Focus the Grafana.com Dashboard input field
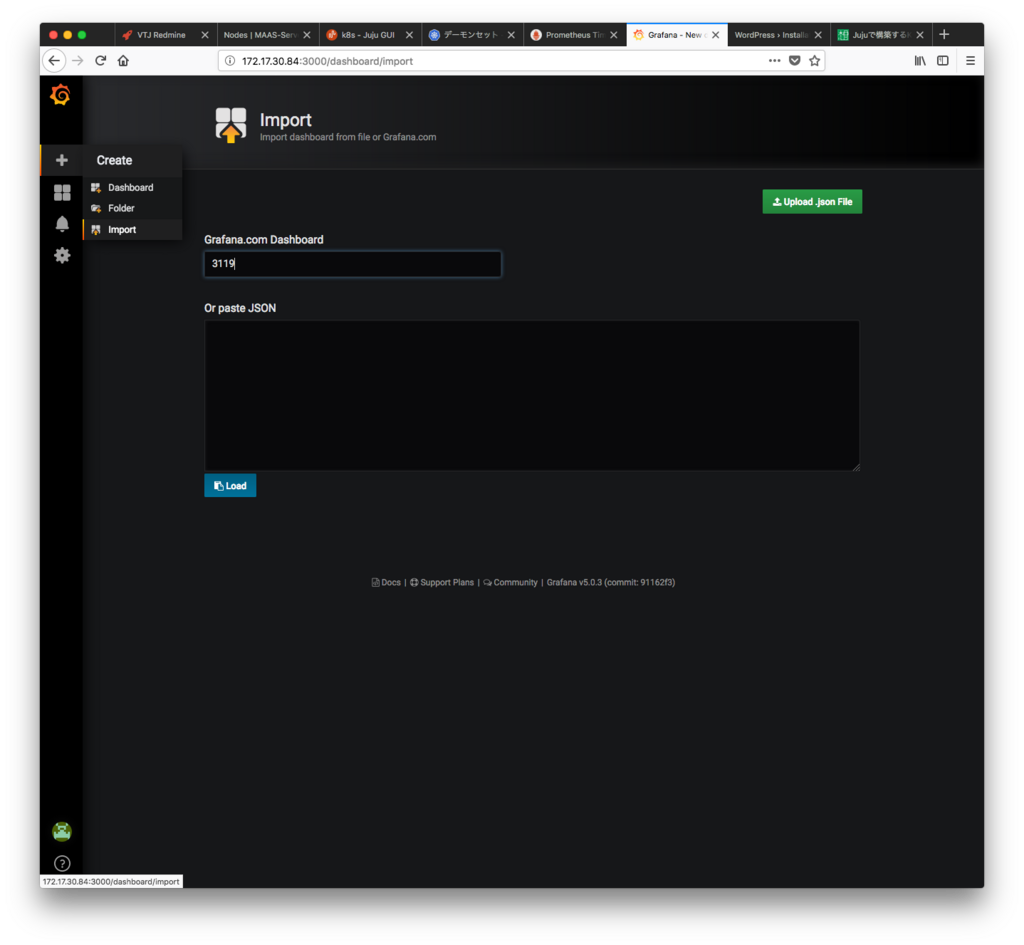The image size is (1024, 945). tap(353, 264)
